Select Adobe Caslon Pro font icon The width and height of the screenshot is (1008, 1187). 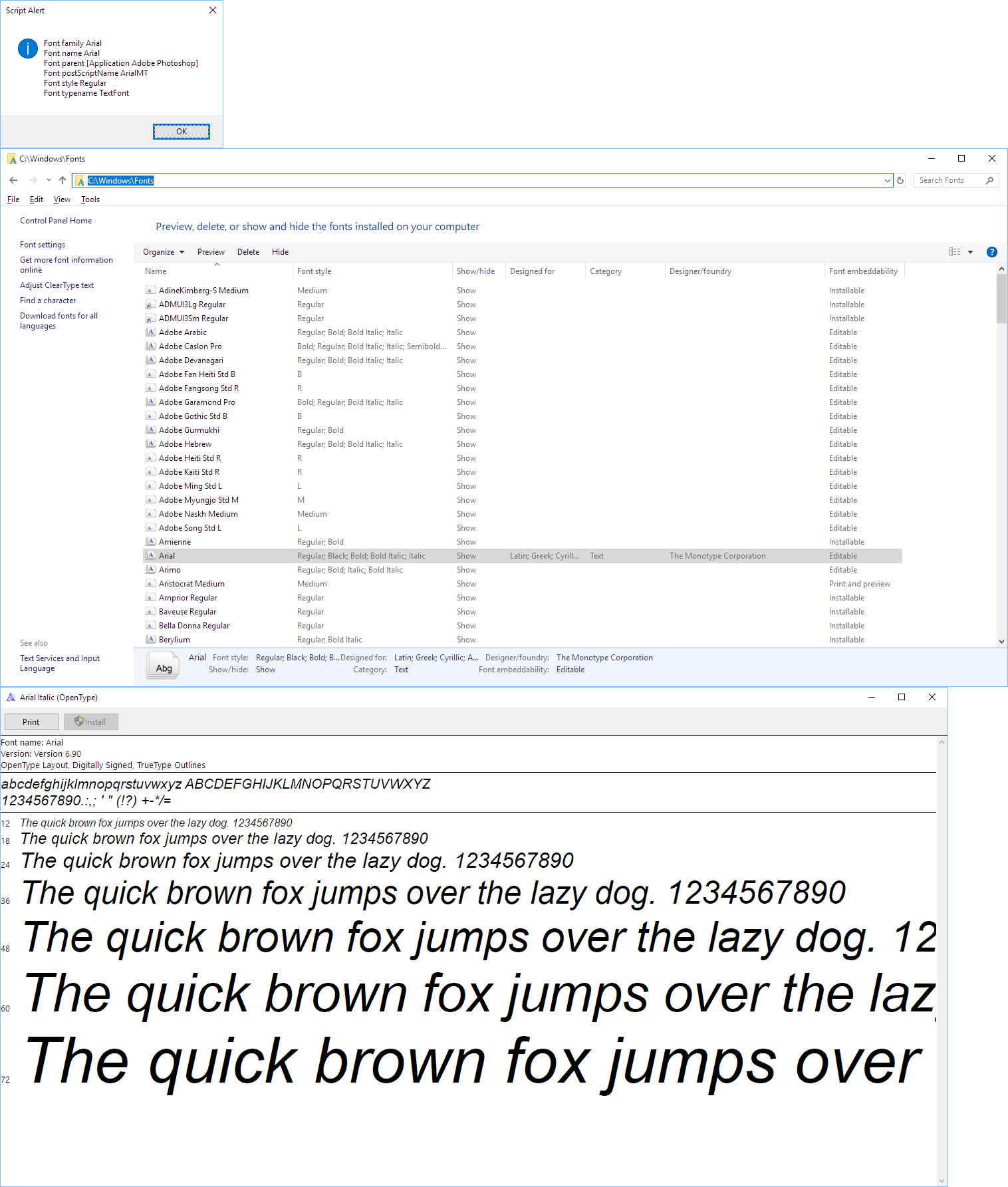click(151, 346)
